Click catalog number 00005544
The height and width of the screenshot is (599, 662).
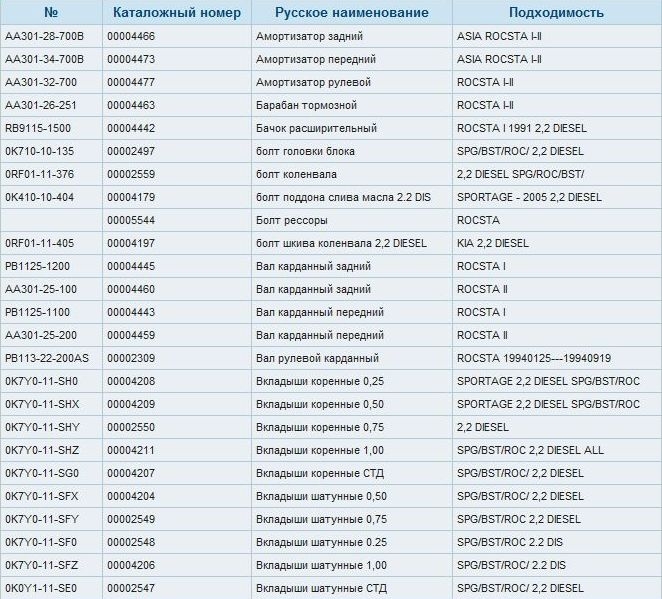130,220
